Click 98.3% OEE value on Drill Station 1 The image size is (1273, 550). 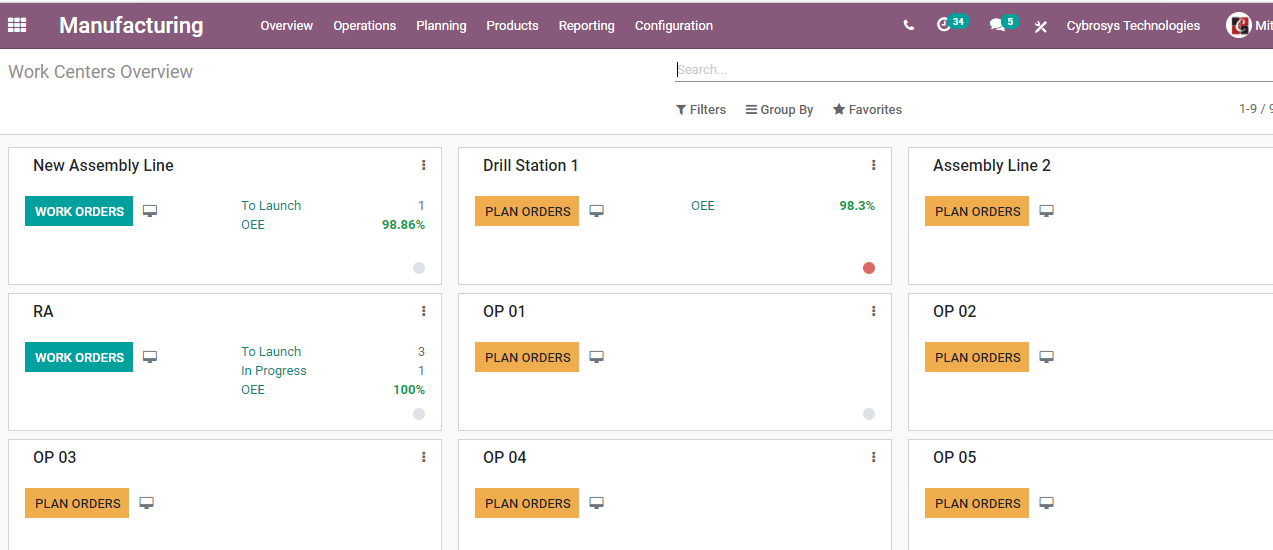tap(857, 206)
